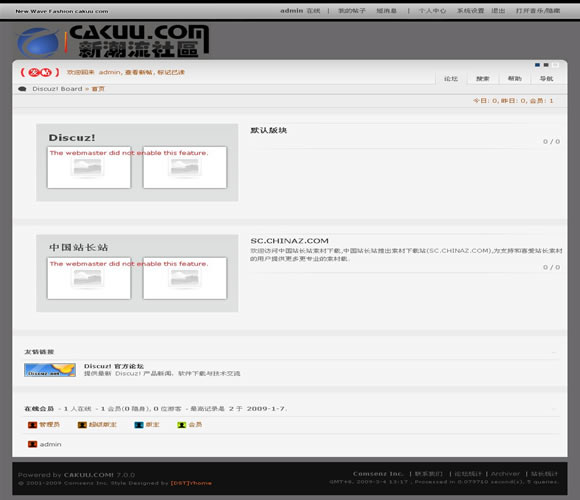The width and height of the screenshot is (580, 500).
Task: Click 联系我们 footer link
Action: [x=428, y=474]
